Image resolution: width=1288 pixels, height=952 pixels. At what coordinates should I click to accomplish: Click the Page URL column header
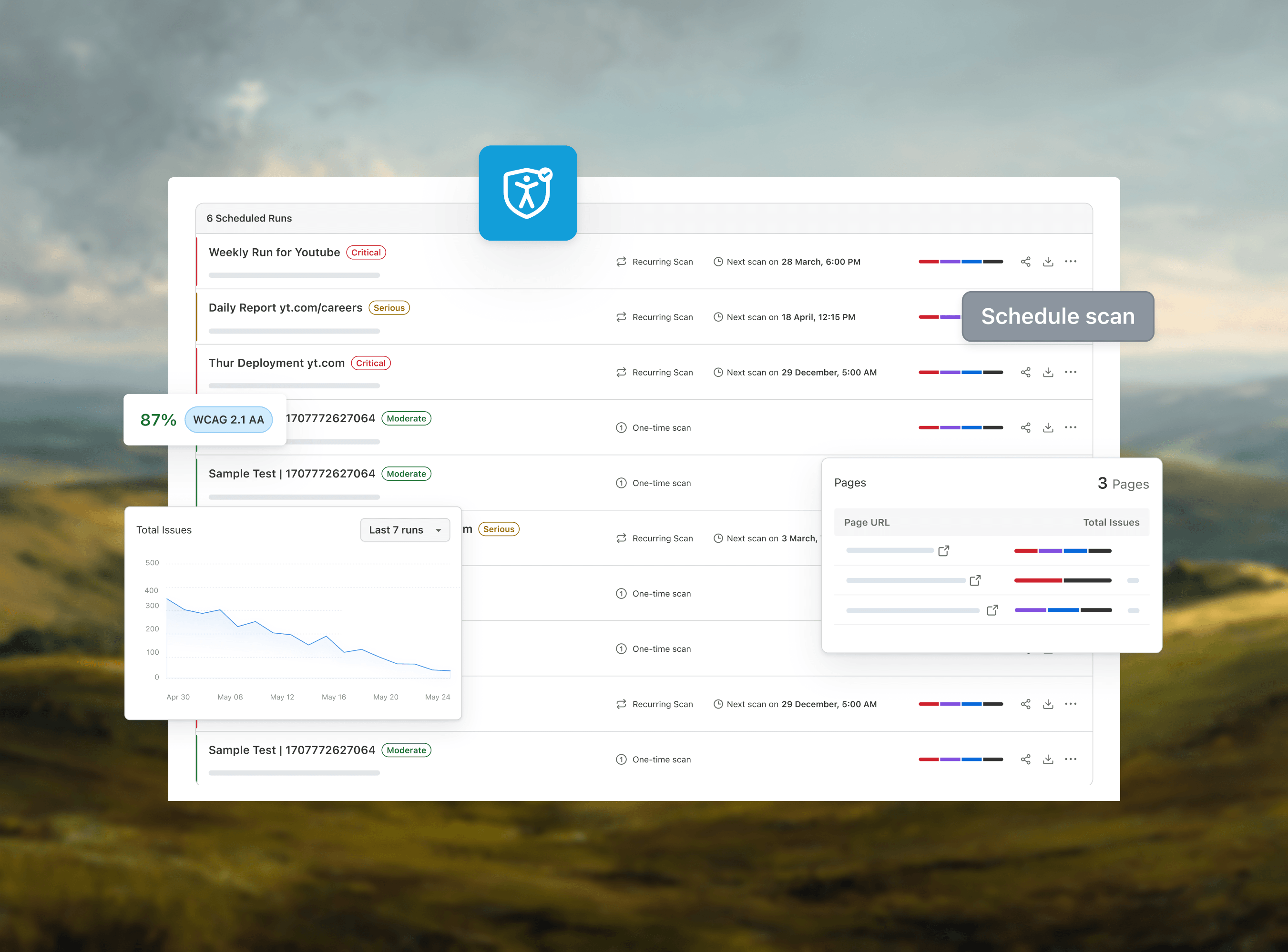point(867,522)
